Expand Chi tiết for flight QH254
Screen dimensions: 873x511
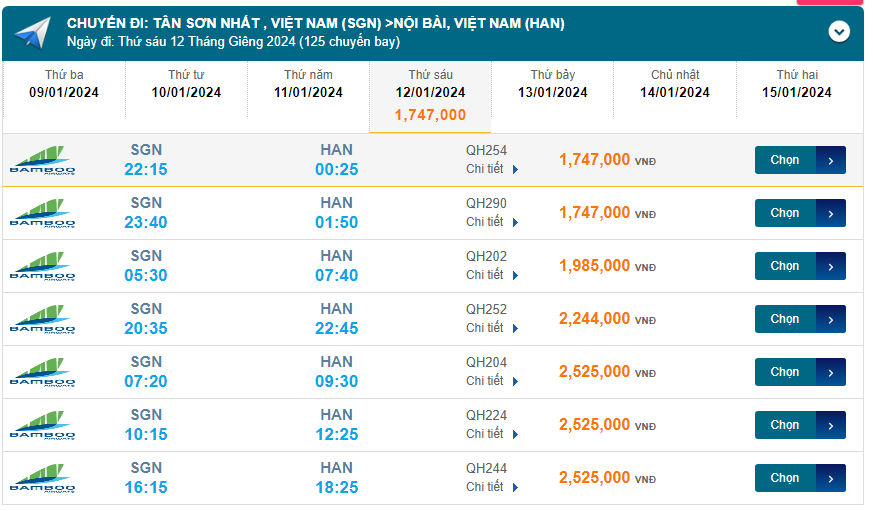tap(492, 169)
